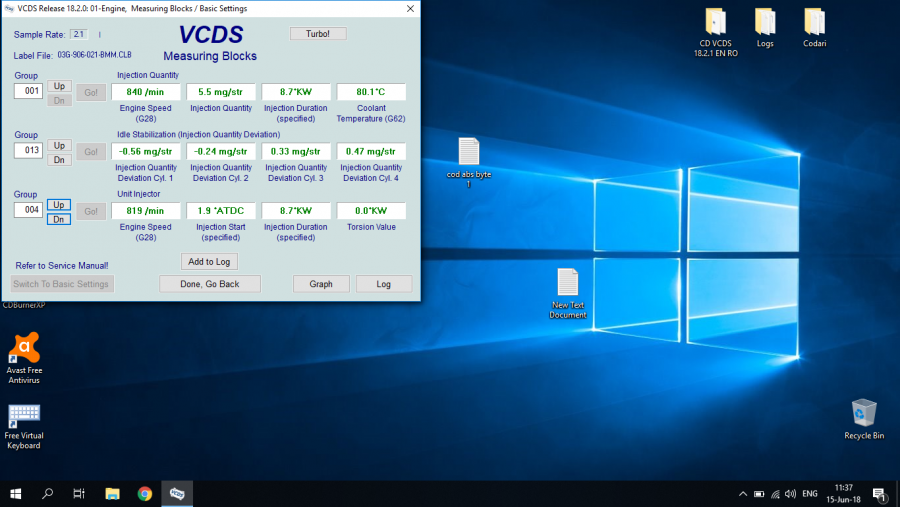Increase group 001 with Up button
Screen dimensions: 900x507
tap(59, 86)
